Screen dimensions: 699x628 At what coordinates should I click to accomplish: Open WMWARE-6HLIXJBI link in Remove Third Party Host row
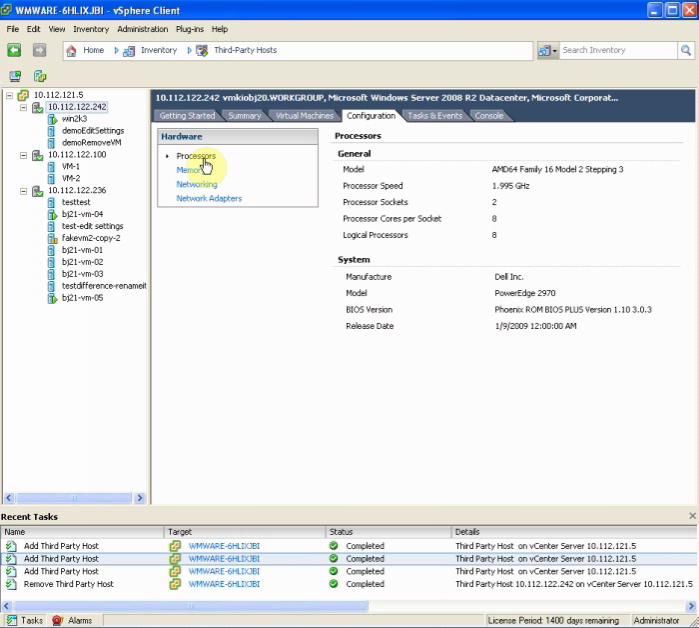tap(224, 584)
